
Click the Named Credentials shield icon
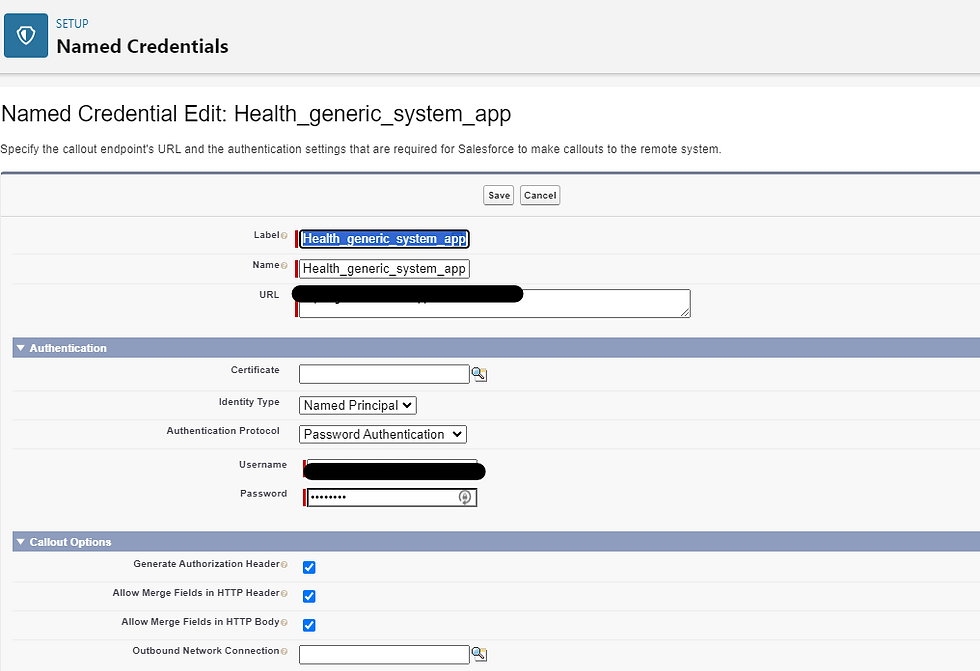[26, 36]
